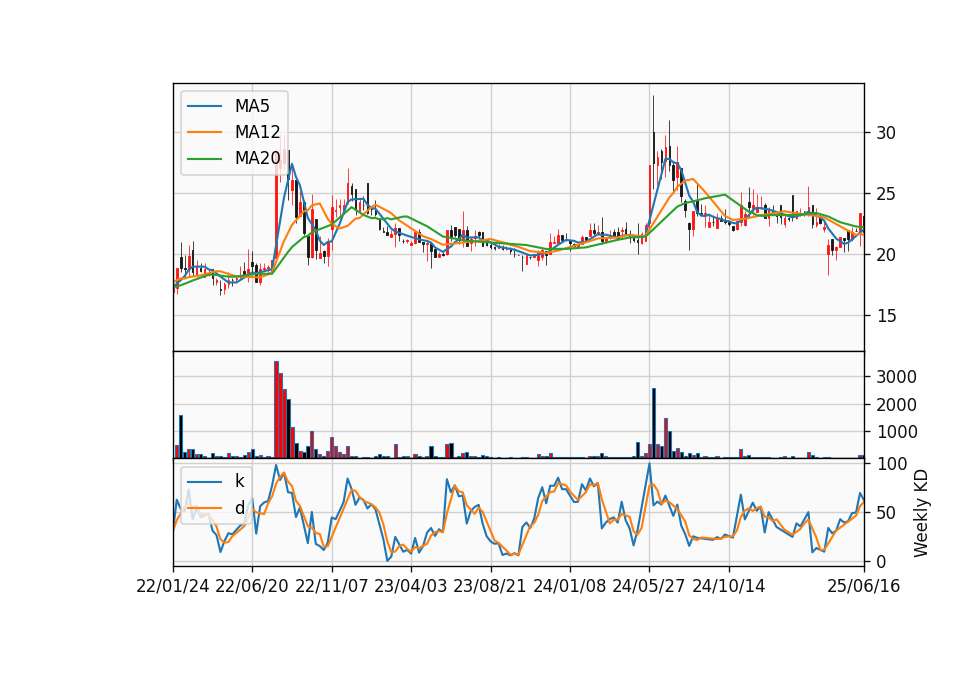Click the tallest red volume bar
Screen dimensions: 960x690
pyautogui.click(x=276, y=410)
